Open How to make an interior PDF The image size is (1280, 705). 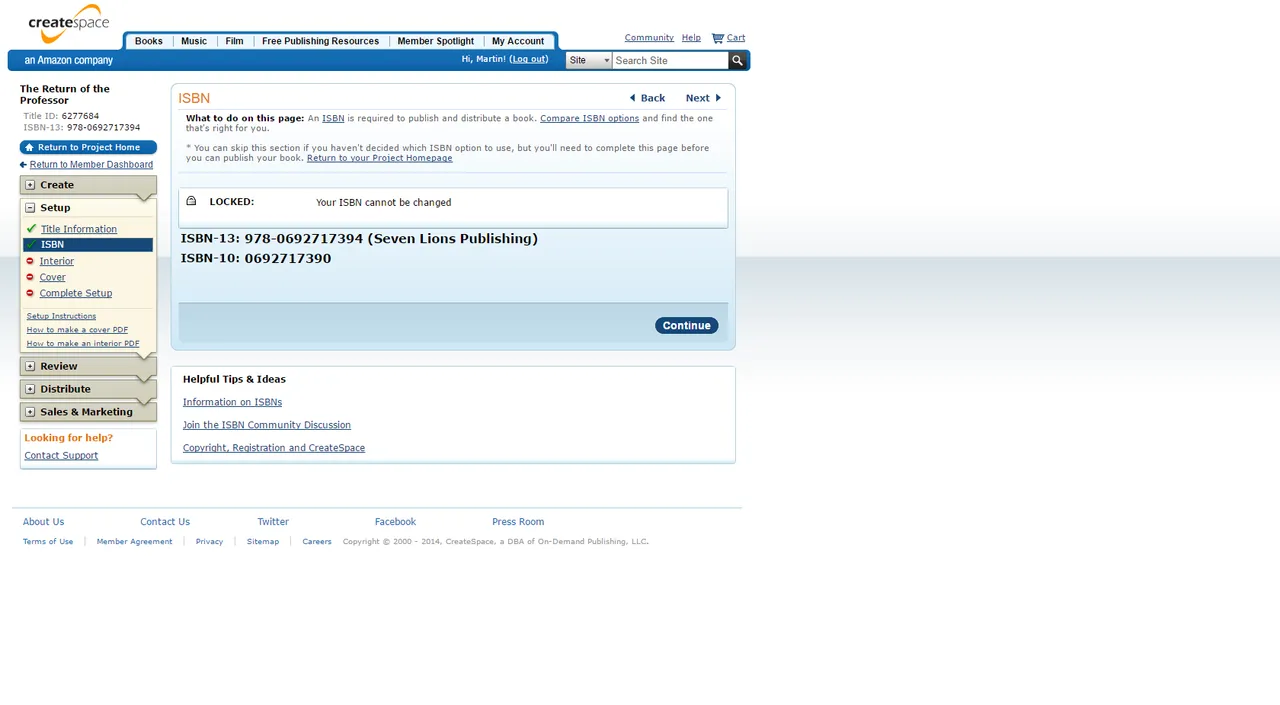point(83,344)
